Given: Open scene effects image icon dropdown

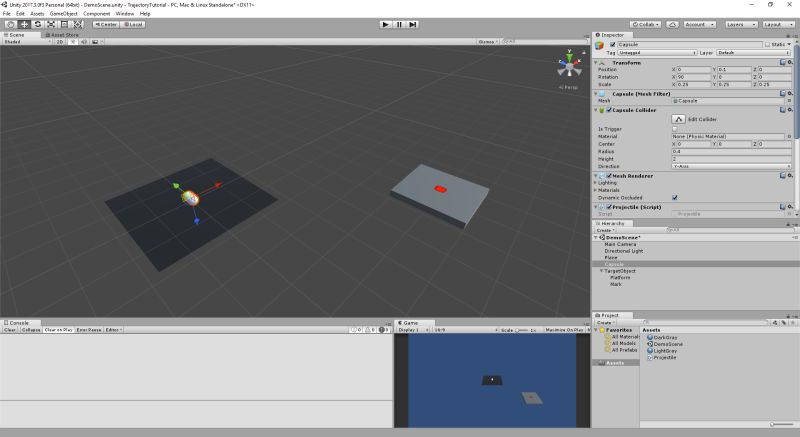Looking at the screenshot, I should pos(96,42).
